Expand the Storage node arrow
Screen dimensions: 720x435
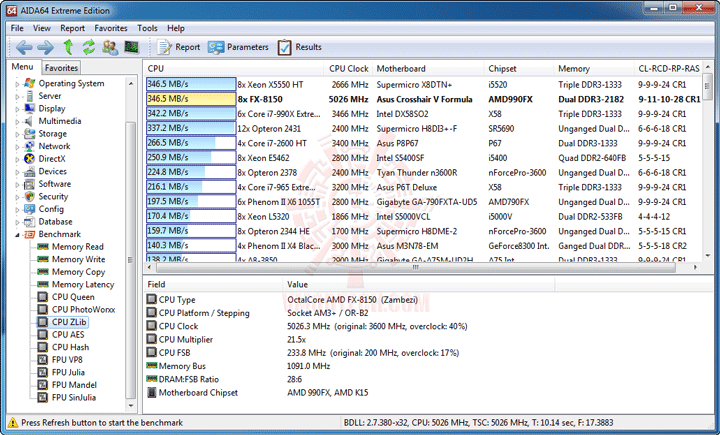(x=17, y=134)
